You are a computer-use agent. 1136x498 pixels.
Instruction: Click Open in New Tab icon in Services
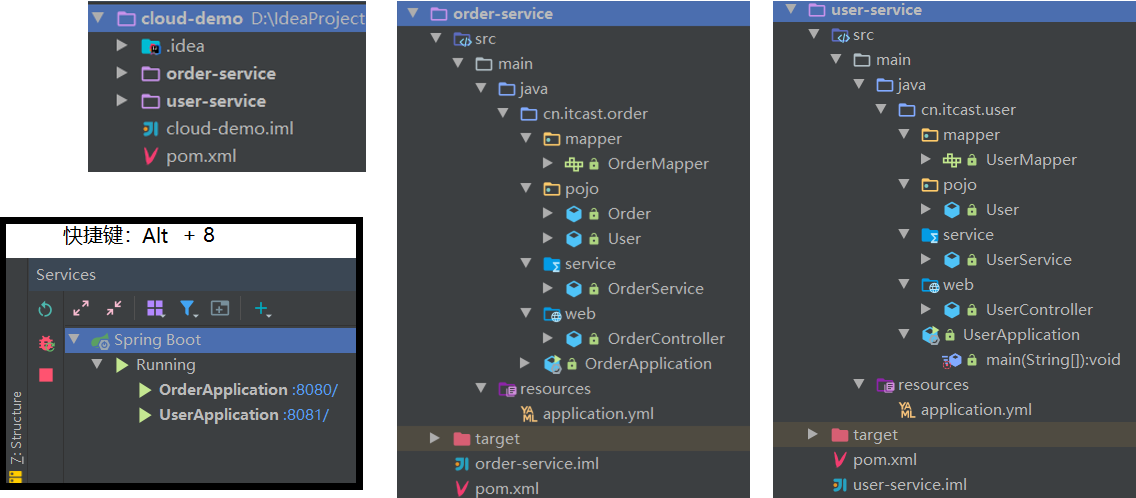(220, 309)
